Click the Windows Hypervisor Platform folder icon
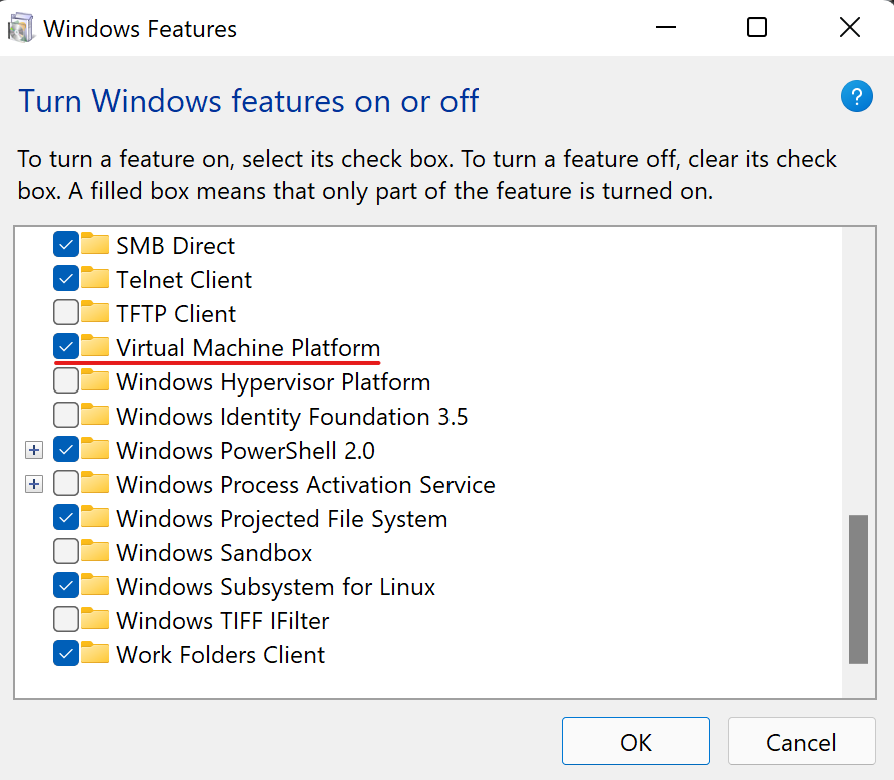This screenshot has height=780, width=894. click(95, 380)
